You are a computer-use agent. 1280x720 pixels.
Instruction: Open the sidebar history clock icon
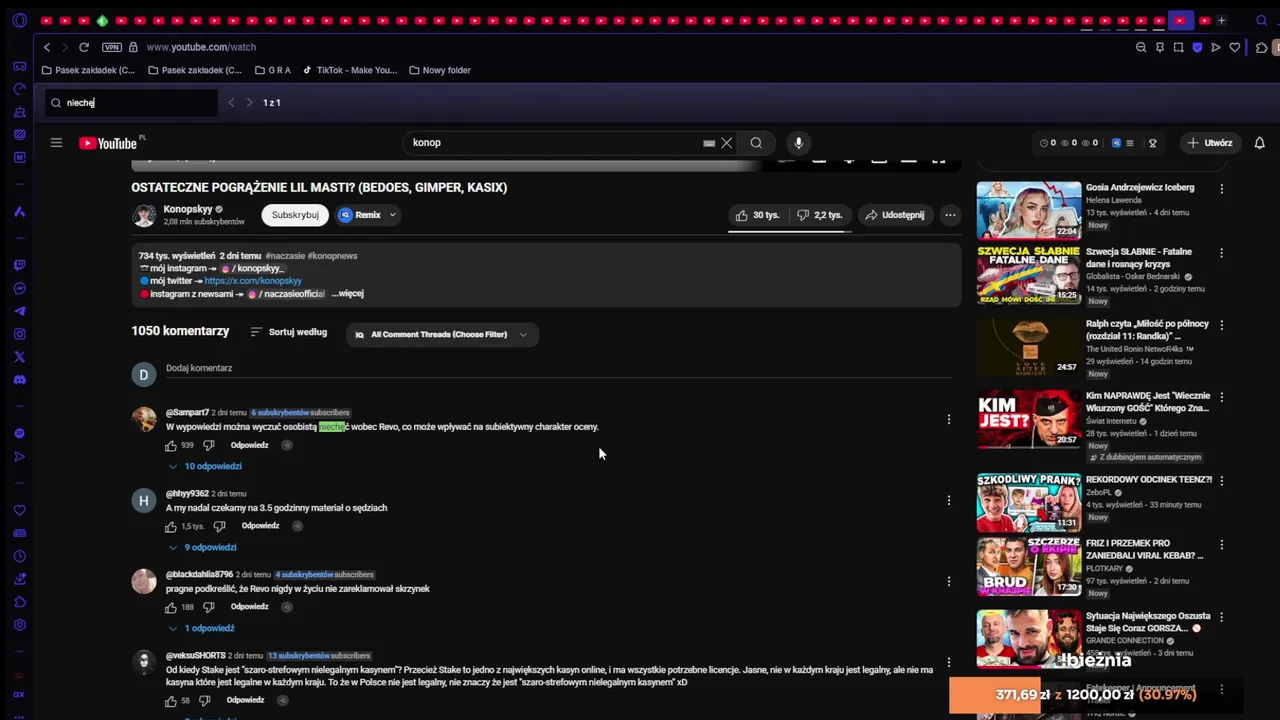pyautogui.click(x=19, y=556)
